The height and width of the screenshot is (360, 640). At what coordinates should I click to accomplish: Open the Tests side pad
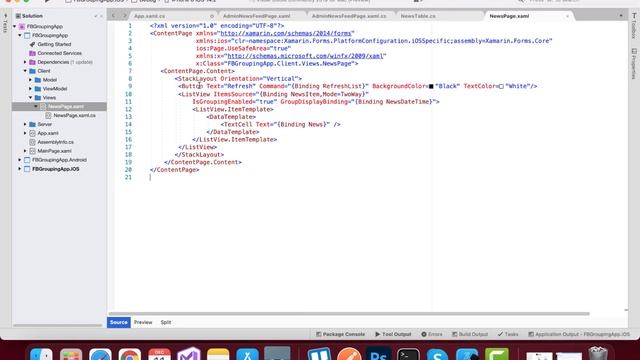click(x=5, y=24)
